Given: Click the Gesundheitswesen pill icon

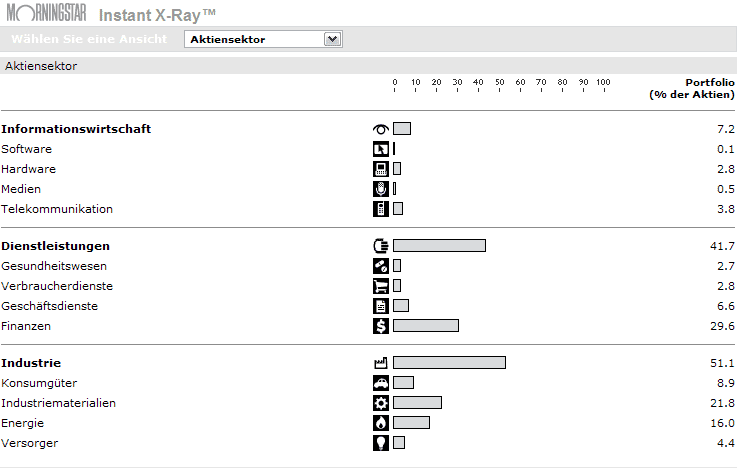Looking at the screenshot, I should click(x=380, y=266).
